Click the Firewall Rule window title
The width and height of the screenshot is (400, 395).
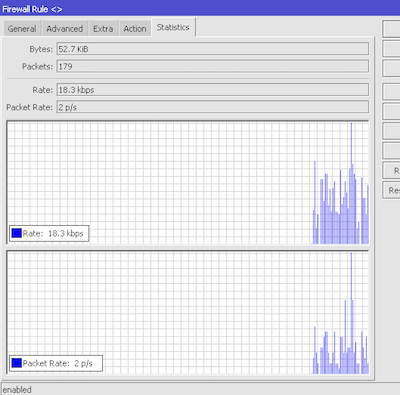[32, 9]
